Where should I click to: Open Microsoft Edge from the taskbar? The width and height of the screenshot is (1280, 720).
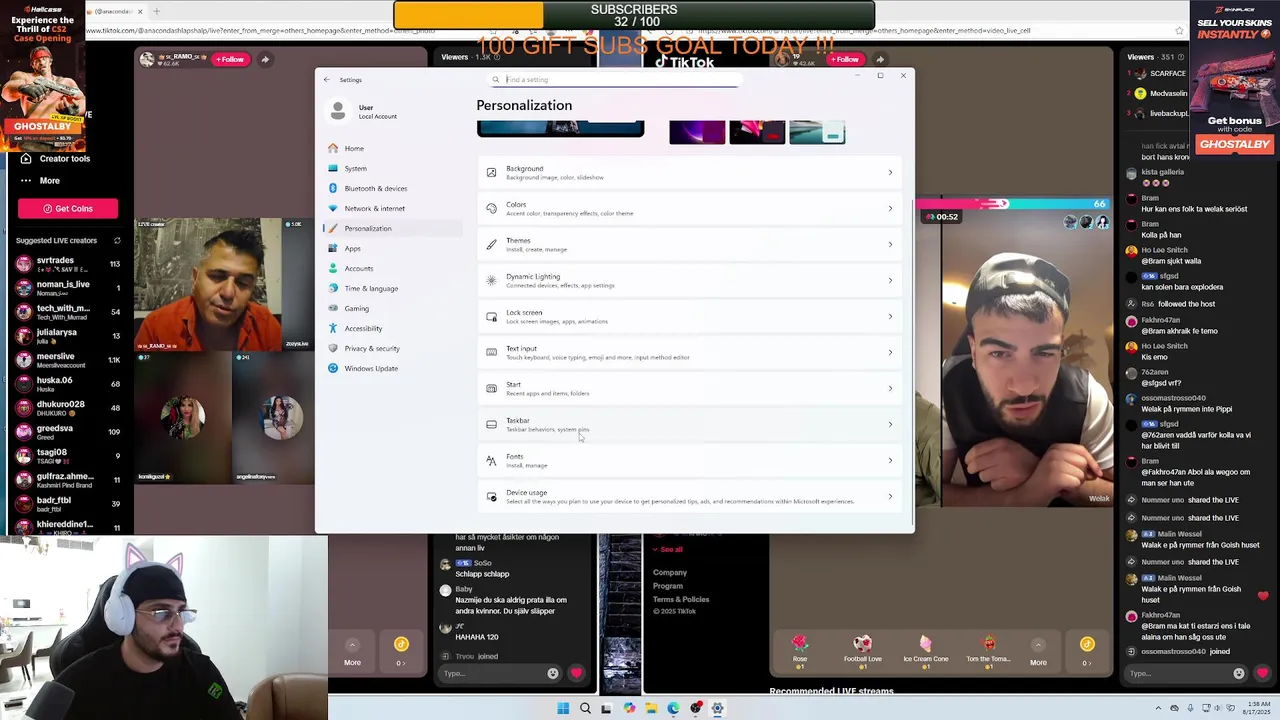(673, 708)
